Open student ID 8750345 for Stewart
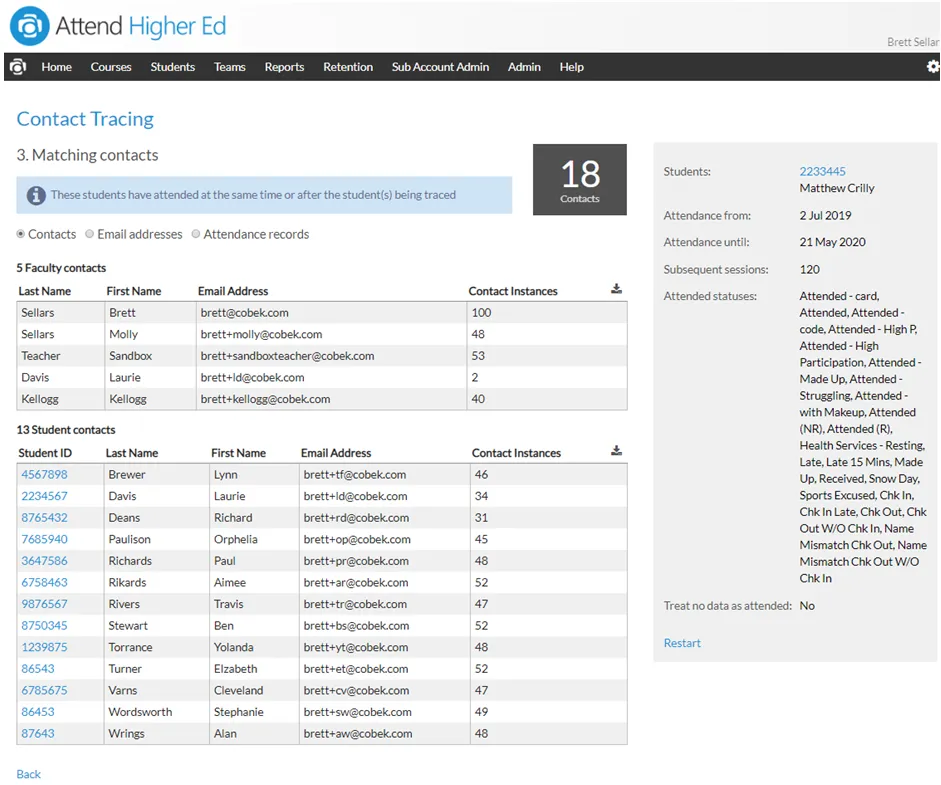This screenshot has width=941, height=785. [x=44, y=626]
